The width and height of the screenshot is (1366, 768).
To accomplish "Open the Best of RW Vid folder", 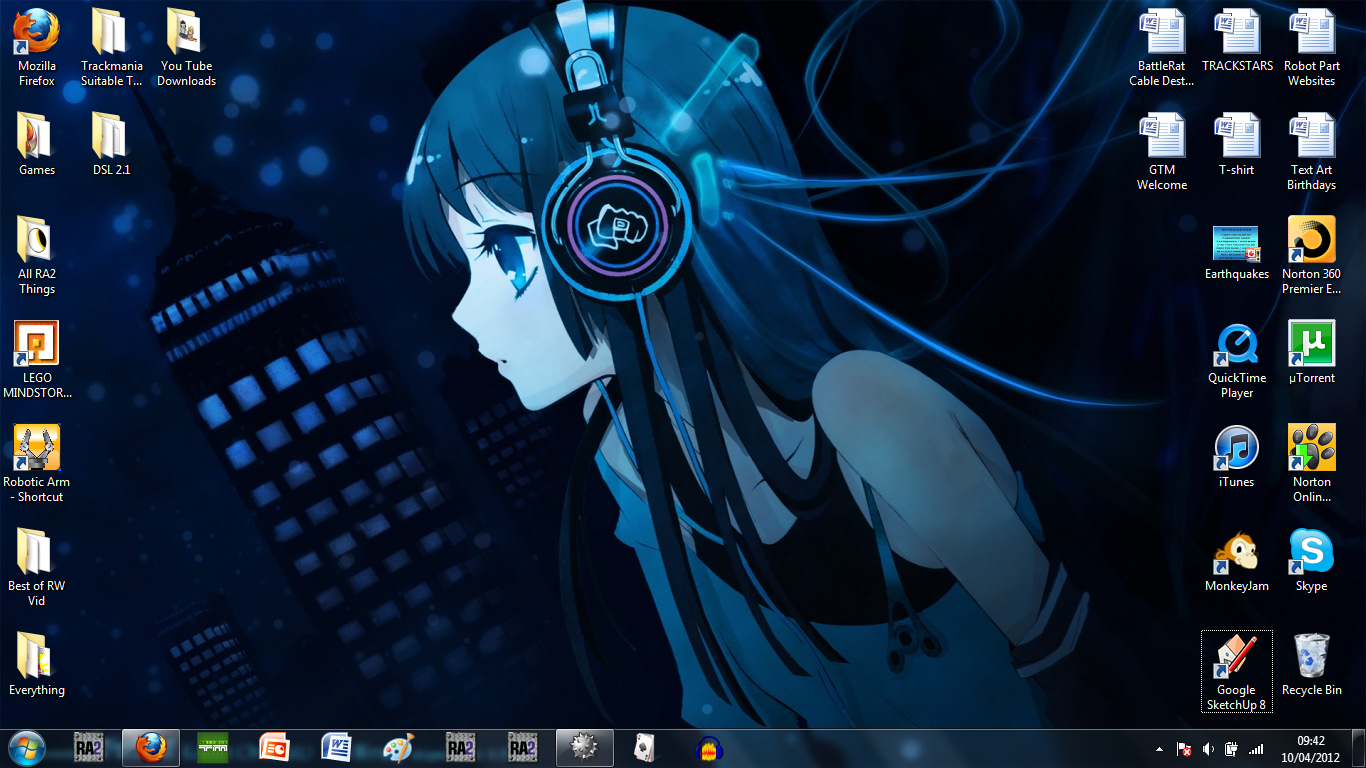I will [37, 567].
